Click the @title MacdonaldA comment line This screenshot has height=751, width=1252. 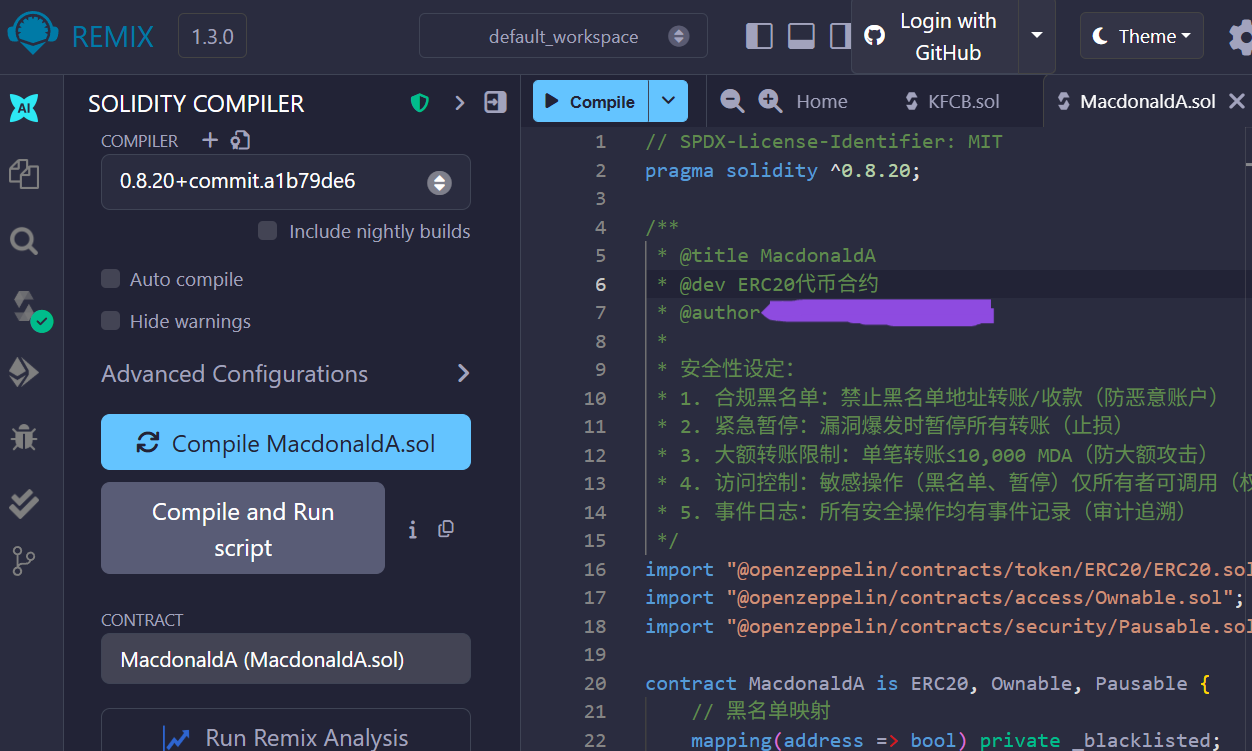[767, 256]
